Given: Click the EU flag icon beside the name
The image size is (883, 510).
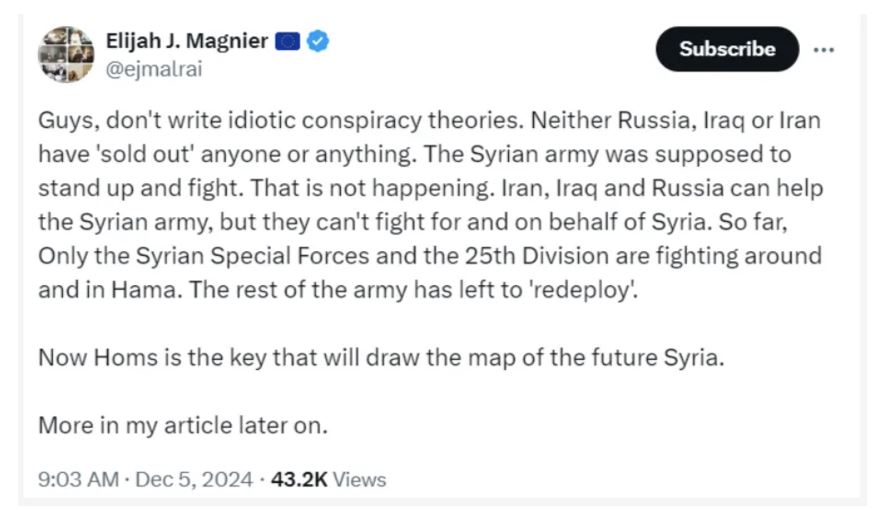Looking at the screenshot, I should [x=288, y=41].
